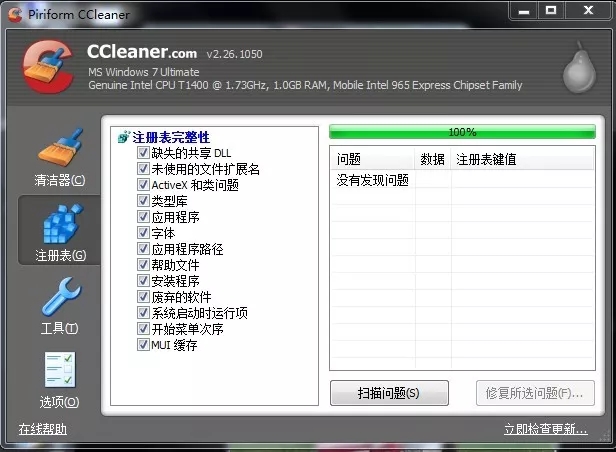Click 修复所选问题(F) fix button
Viewport: 616px width, 452px height.
(535, 393)
